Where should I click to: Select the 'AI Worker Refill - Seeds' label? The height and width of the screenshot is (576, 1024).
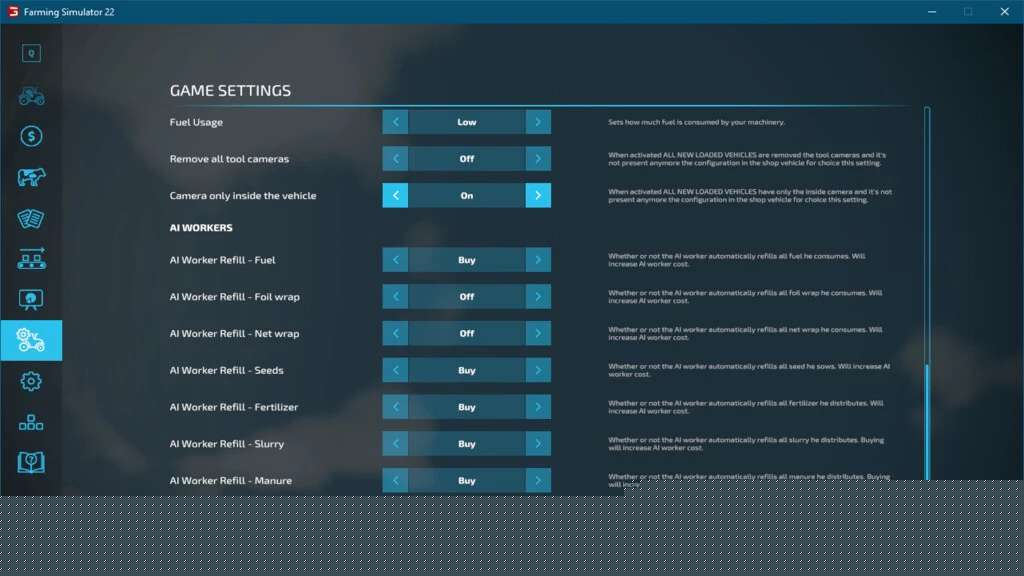pos(227,370)
